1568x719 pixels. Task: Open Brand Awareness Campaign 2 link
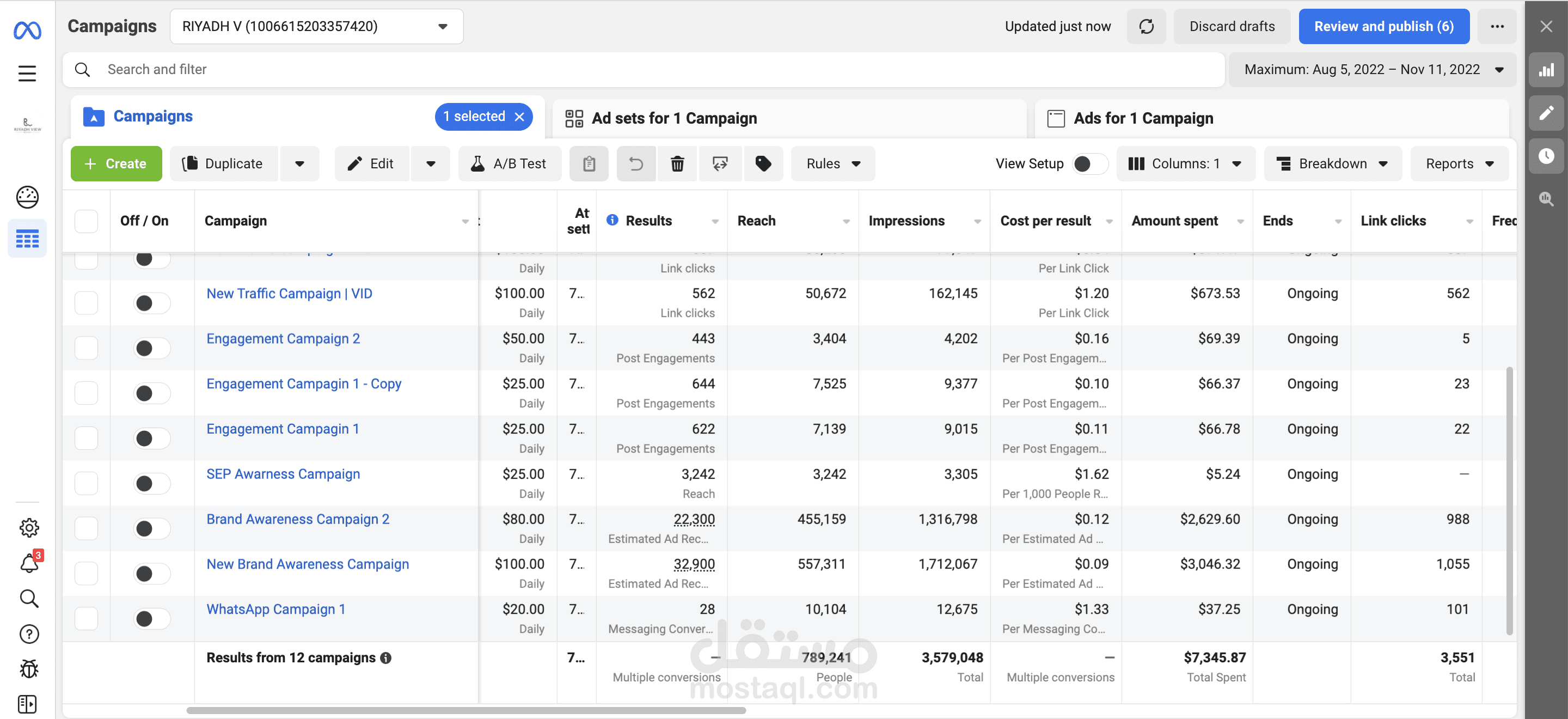coord(298,519)
